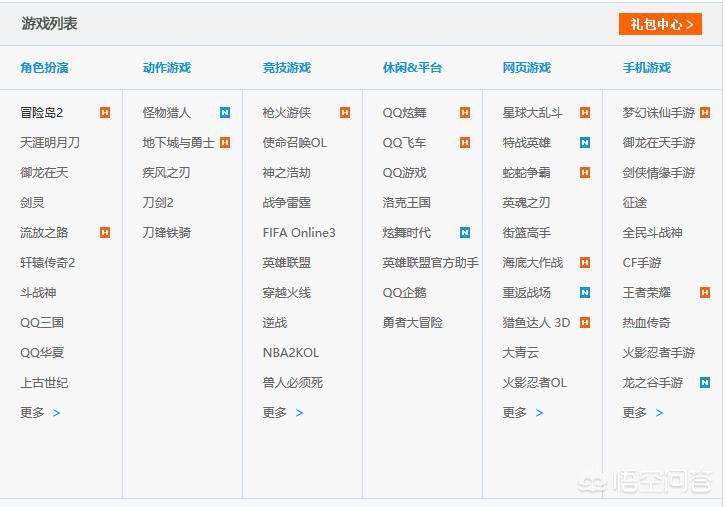Open the 王者荣耀 game link

click(x=647, y=293)
